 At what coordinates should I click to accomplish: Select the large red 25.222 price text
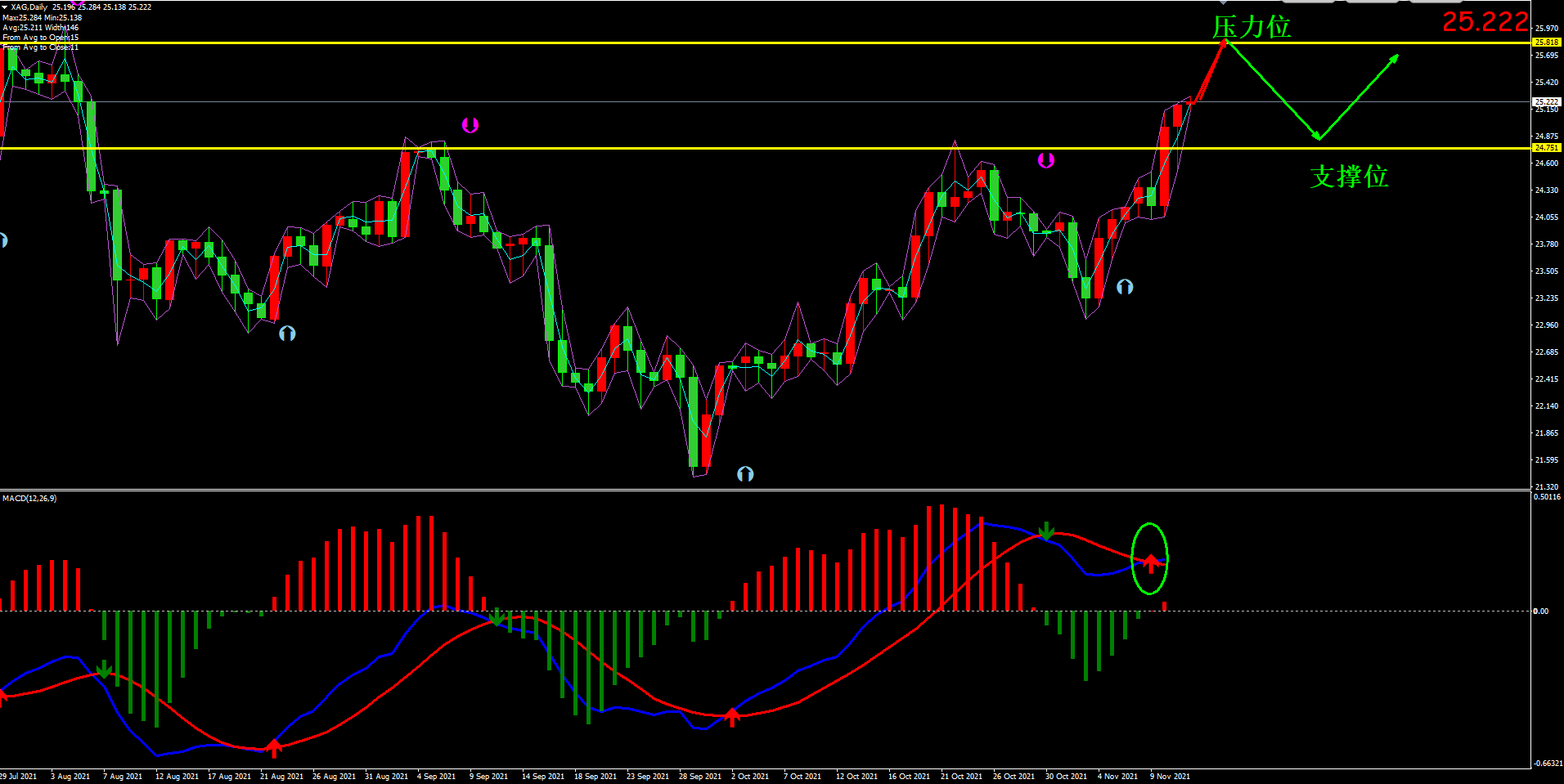click(1484, 21)
